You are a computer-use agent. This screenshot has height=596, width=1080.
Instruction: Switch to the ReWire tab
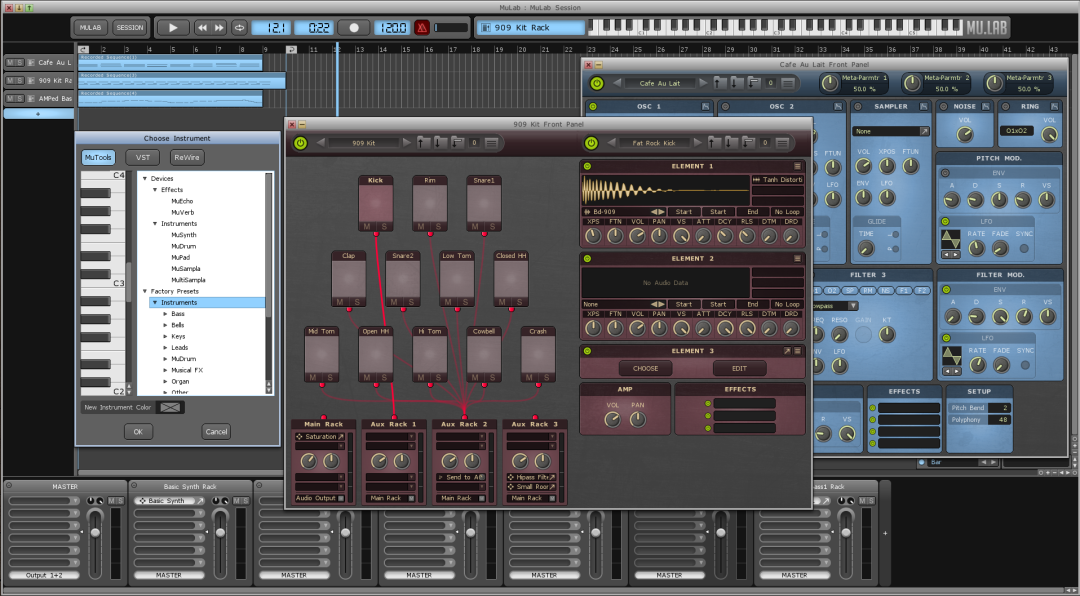click(187, 157)
